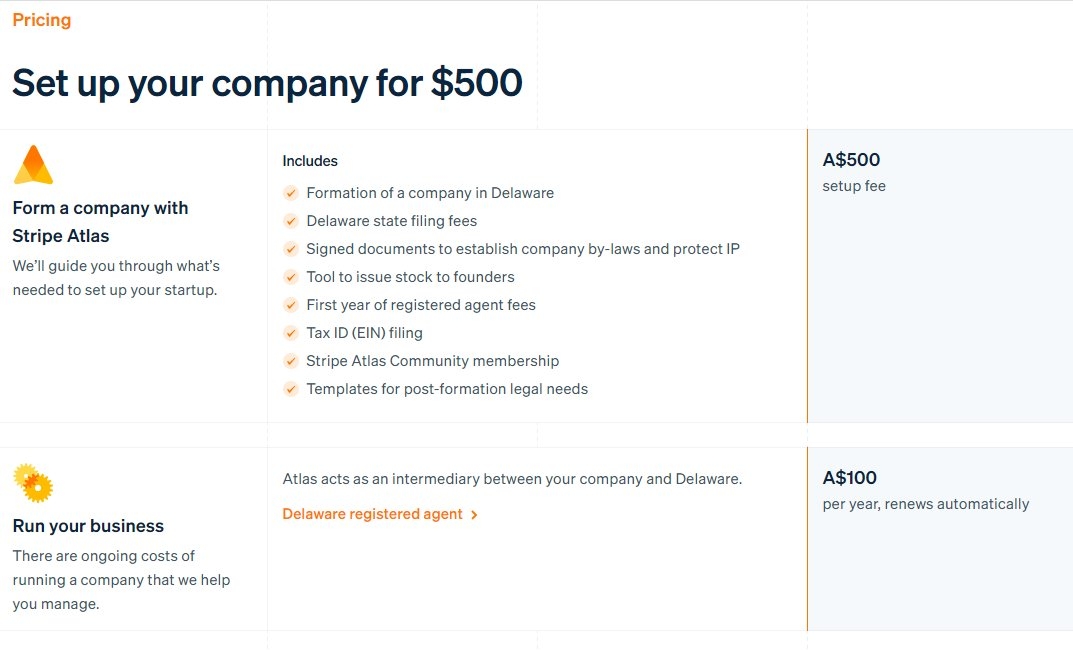
Task: Click checkmark icon beside Tax ID (EIN) filing
Action: 291,333
